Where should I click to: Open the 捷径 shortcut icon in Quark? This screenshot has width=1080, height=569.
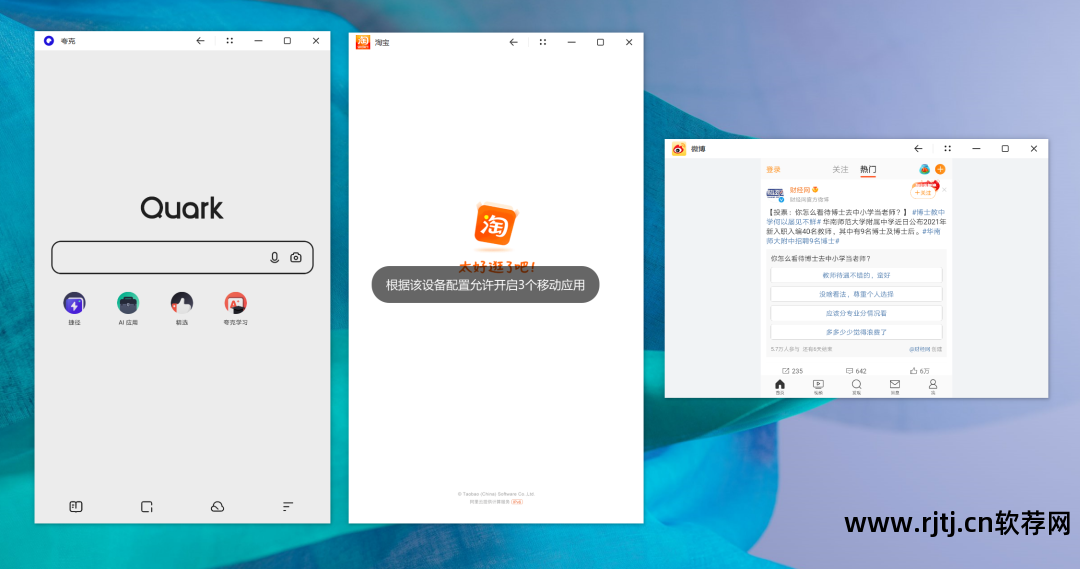[74, 303]
